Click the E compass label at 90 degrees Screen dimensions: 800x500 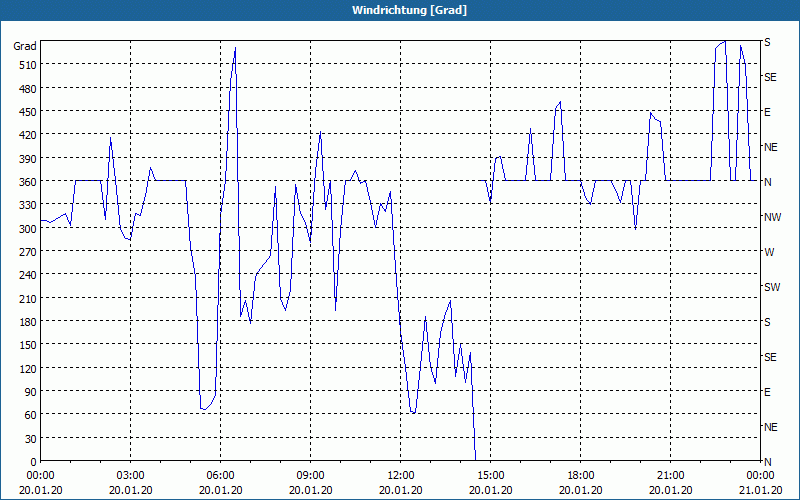[767, 392]
